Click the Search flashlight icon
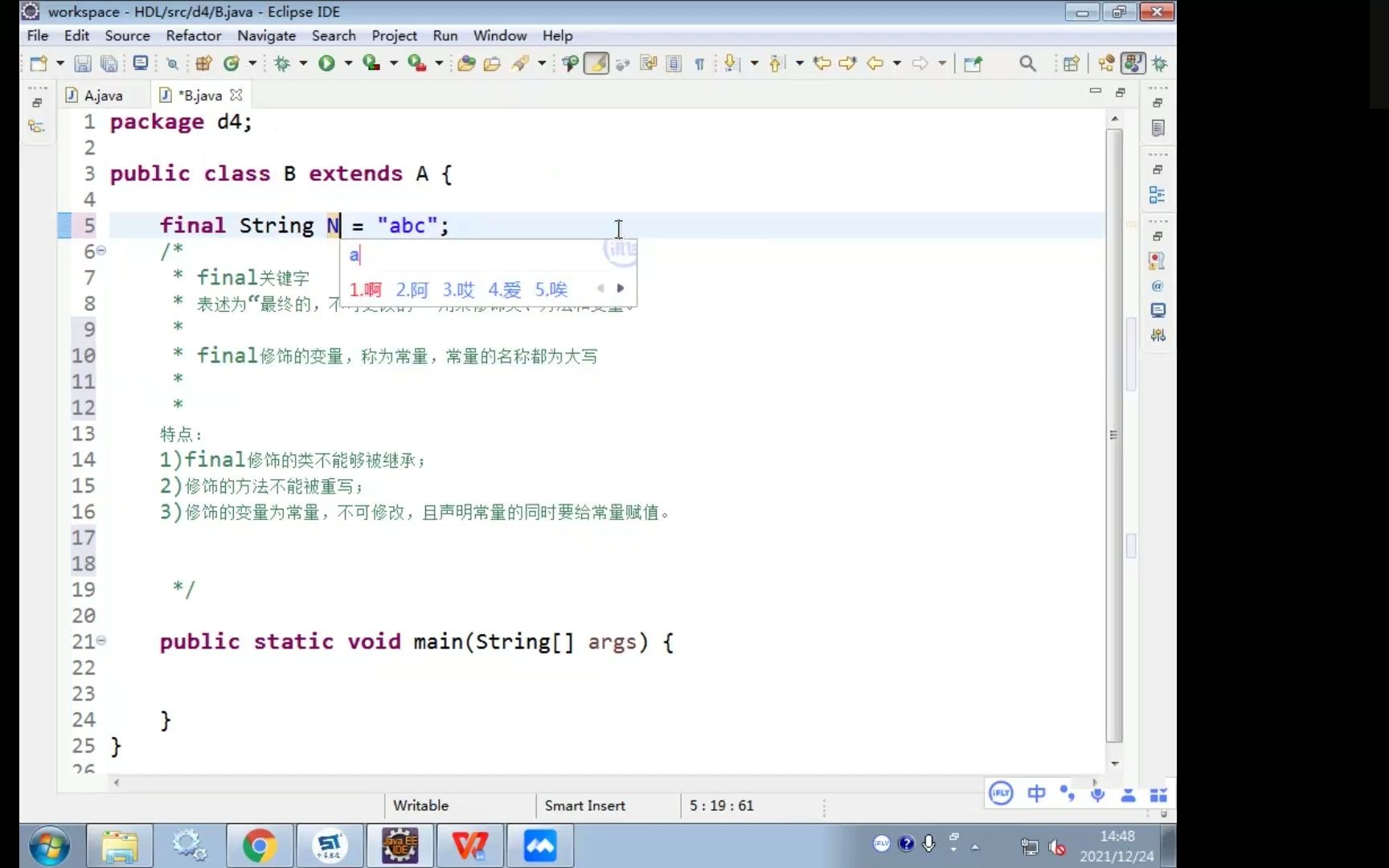1389x868 pixels. (x=520, y=63)
